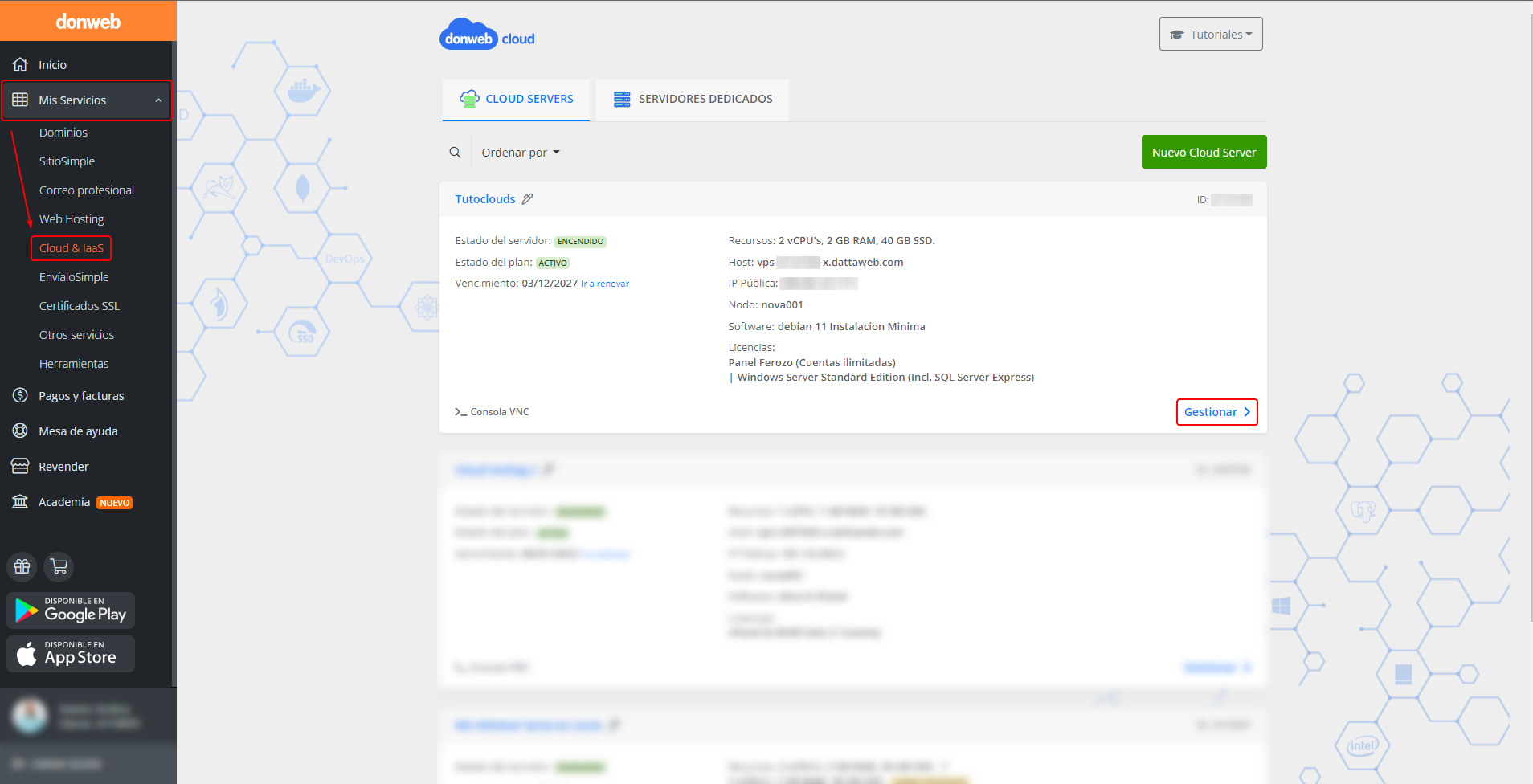
Task: Select the Cloud Servers tab
Action: (x=516, y=100)
